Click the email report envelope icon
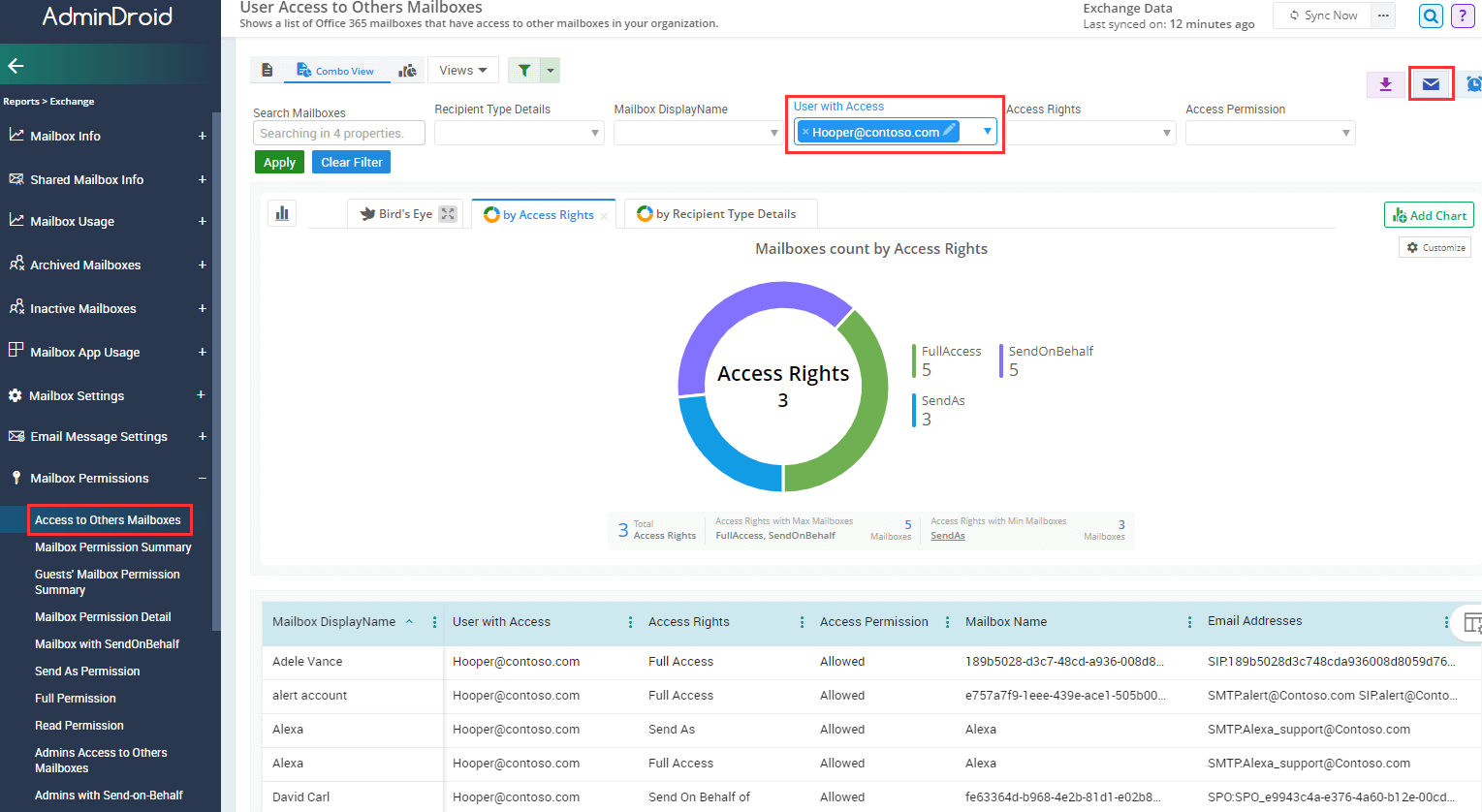Viewport: 1482px width, 812px height. pos(1431,84)
